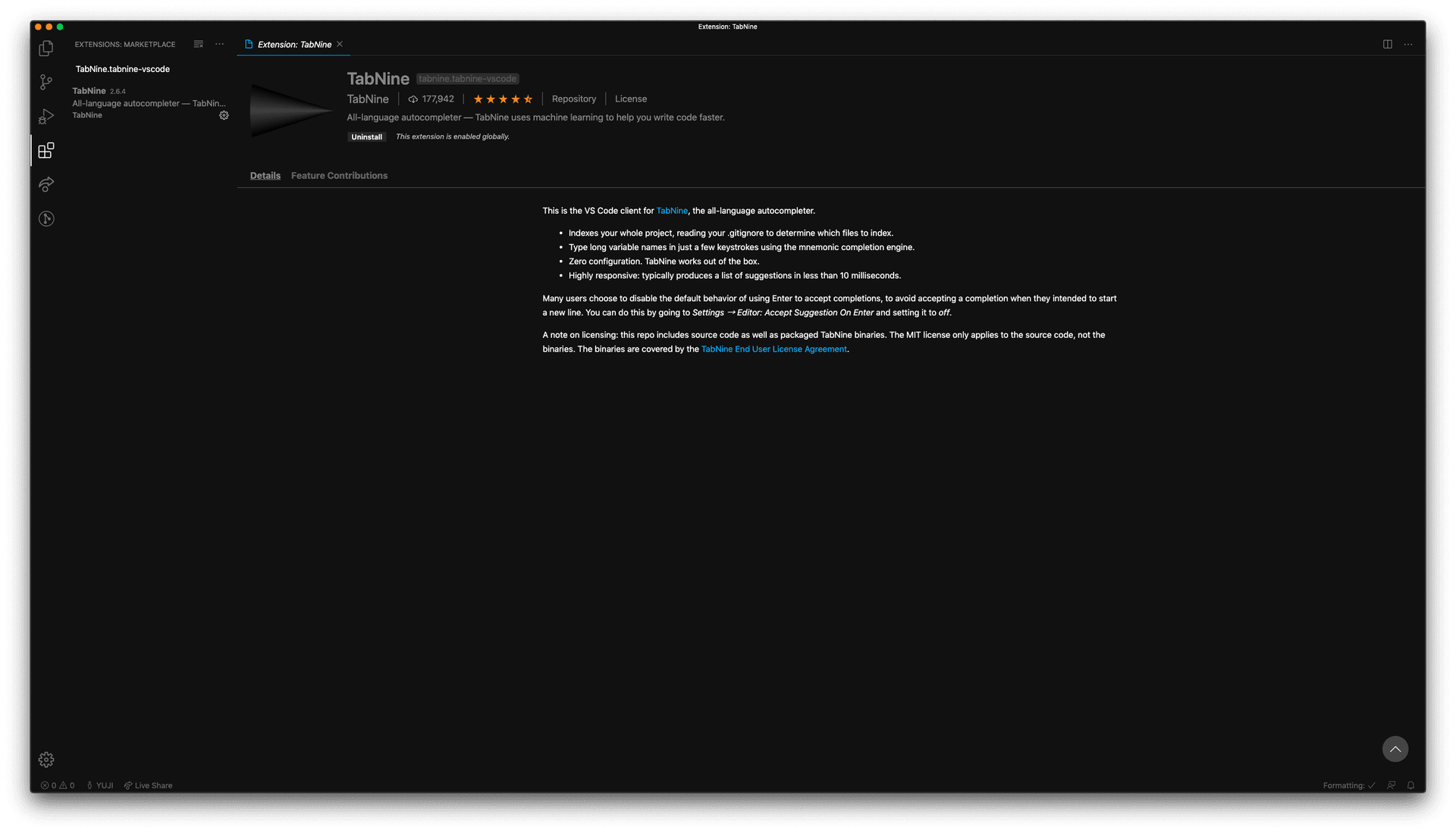This screenshot has width=1456, height=833.
Task: Open the Manage gear in activity bar
Action: tap(46, 759)
